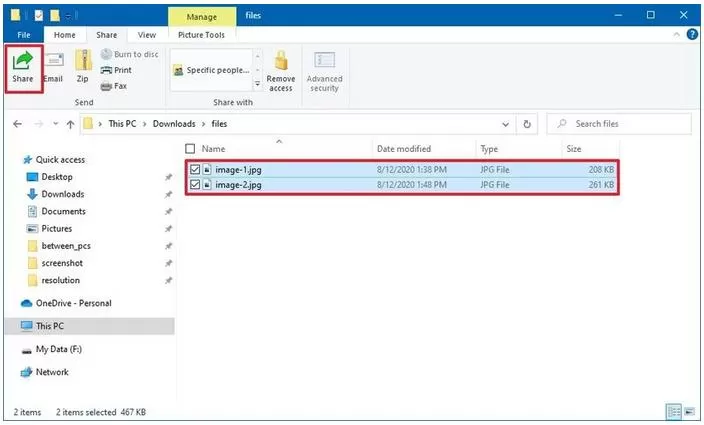Collapse the ribbon with the chevron
This screenshot has height=425, width=704.
pos(676,35)
